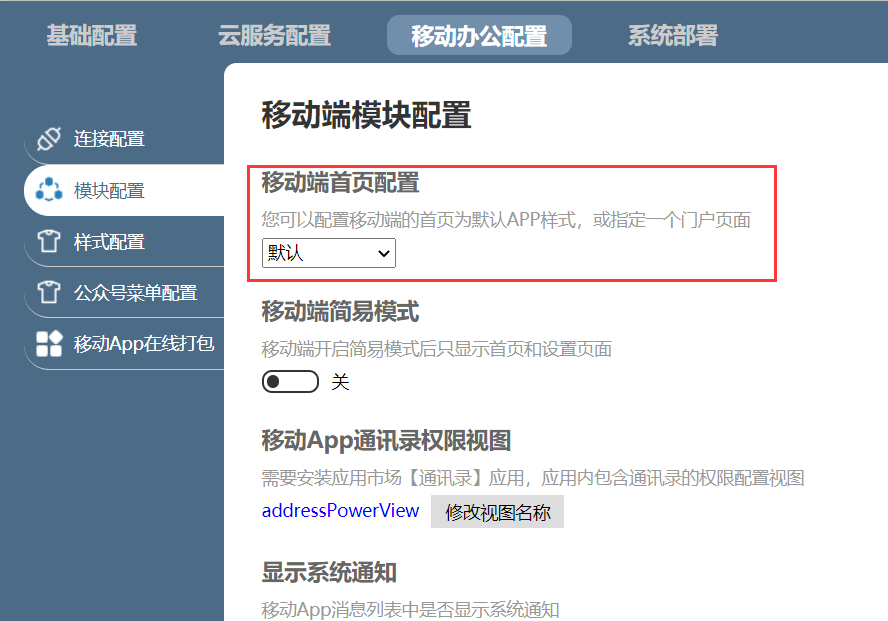This screenshot has height=621, width=888.
Task: Click the description starting with 需要安装应用市场
Action: (x=533, y=478)
